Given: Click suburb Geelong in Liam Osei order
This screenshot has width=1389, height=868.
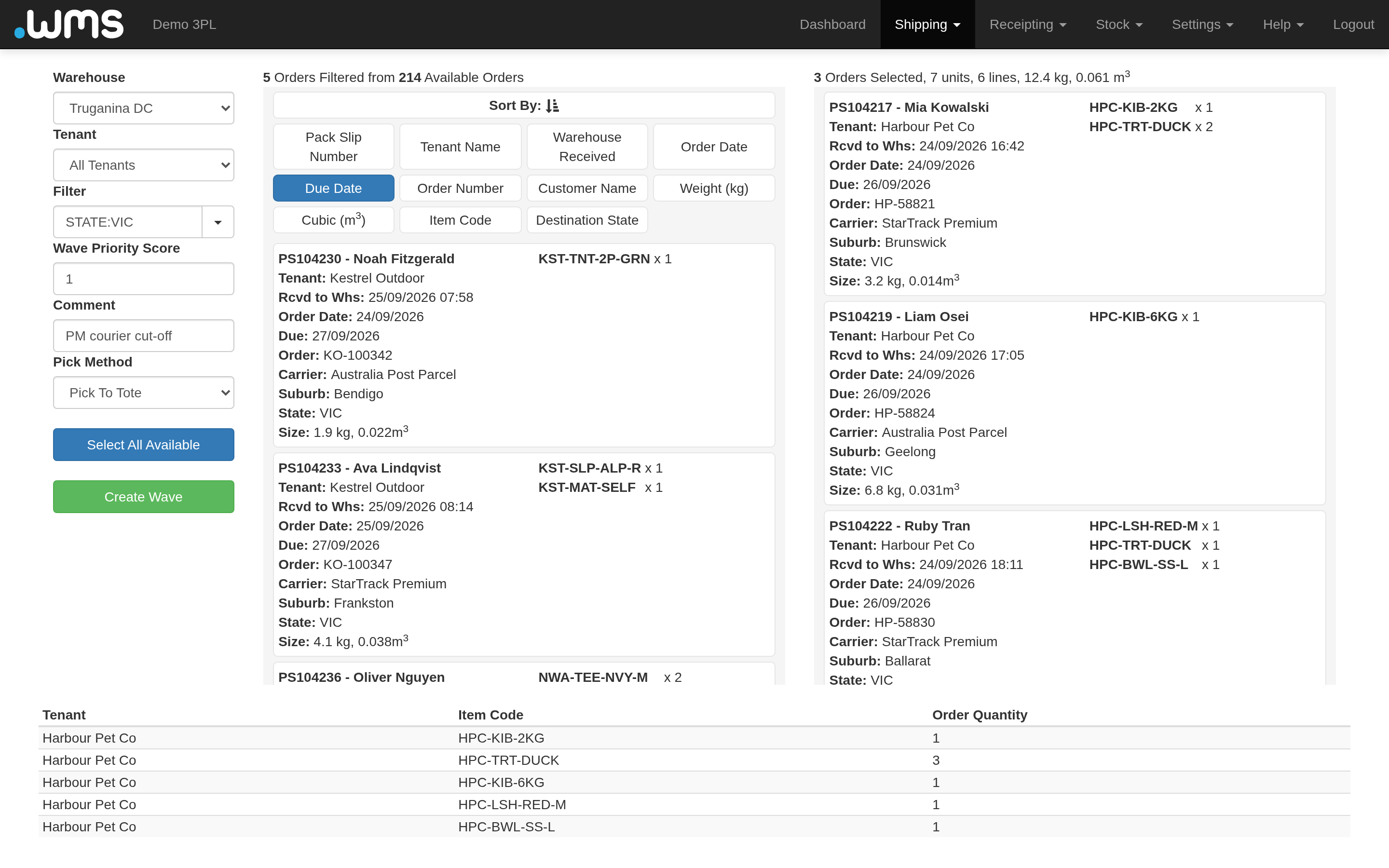Looking at the screenshot, I should click(910, 452).
